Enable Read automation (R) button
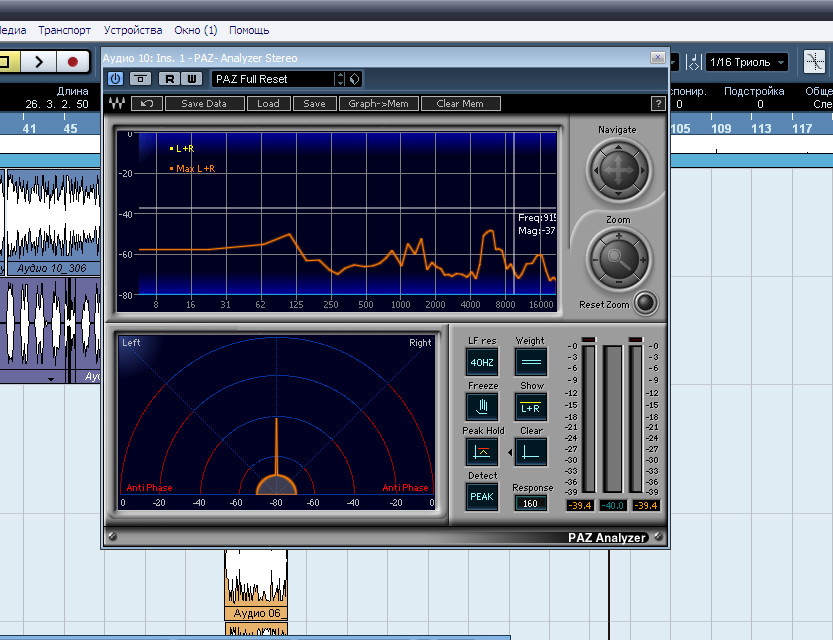 point(169,79)
